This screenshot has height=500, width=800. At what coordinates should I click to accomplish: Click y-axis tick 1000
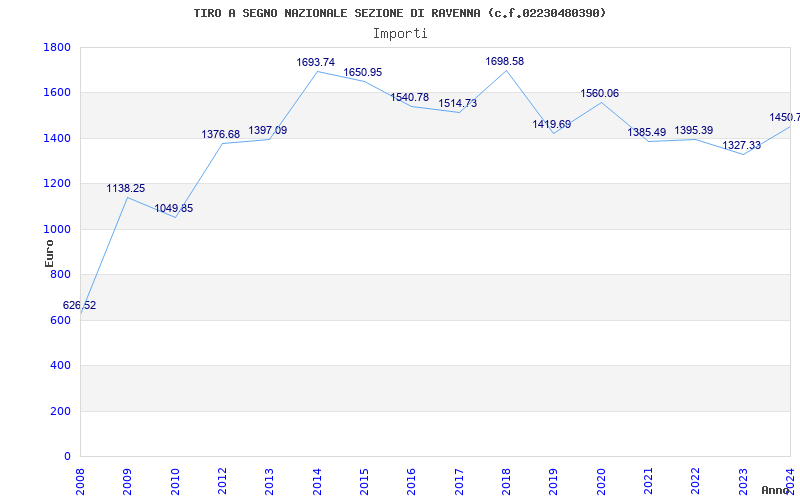pos(57,229)
